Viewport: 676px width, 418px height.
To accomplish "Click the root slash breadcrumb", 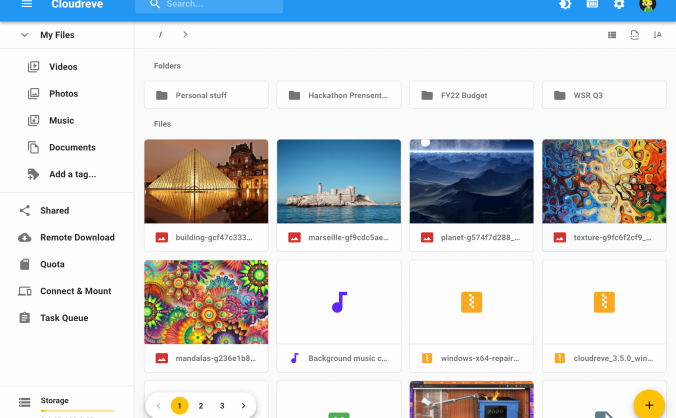I will pyautogui.click(x=160, y=35).
